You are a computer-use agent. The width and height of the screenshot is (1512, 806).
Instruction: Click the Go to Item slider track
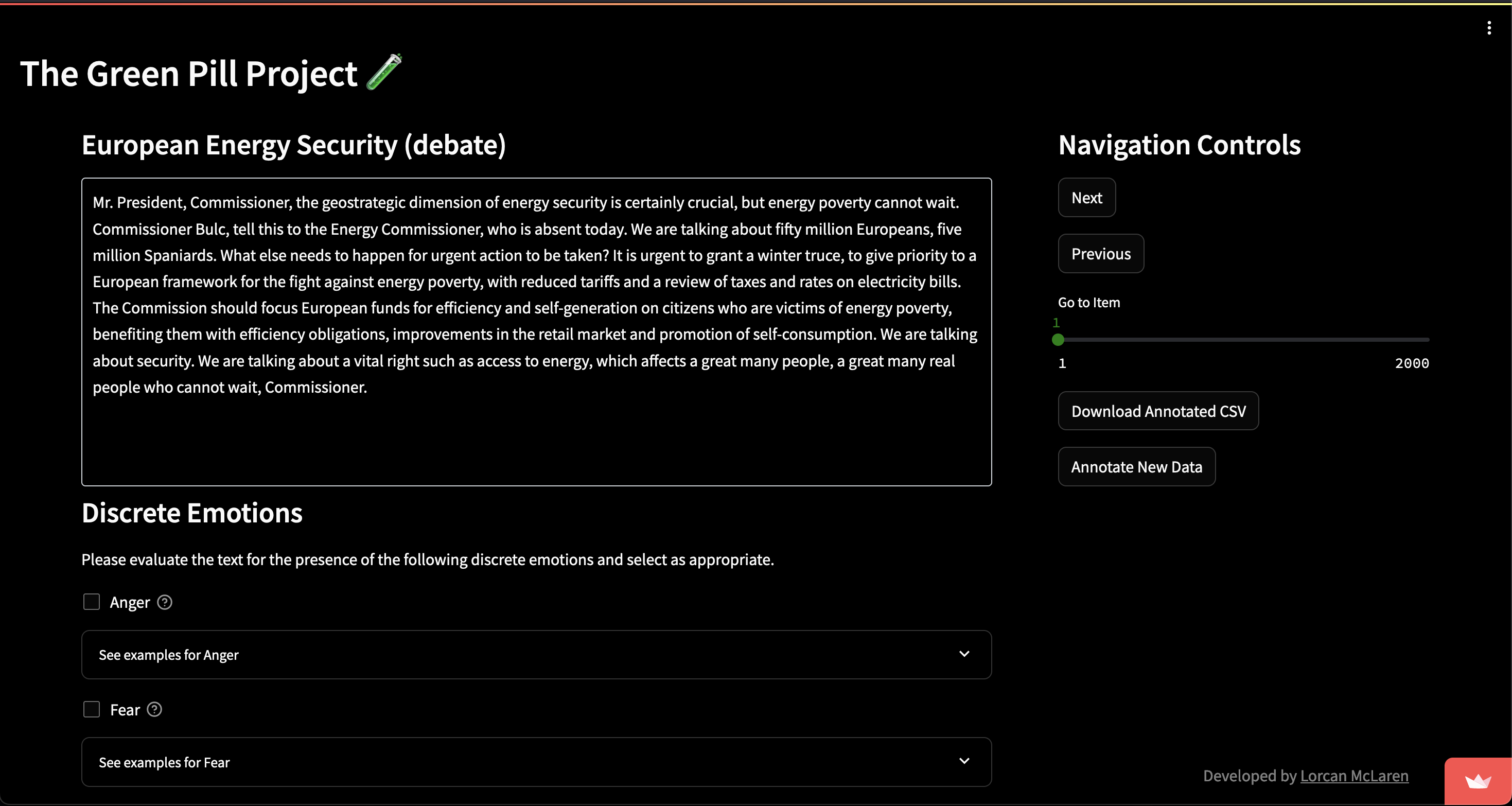1243,339
